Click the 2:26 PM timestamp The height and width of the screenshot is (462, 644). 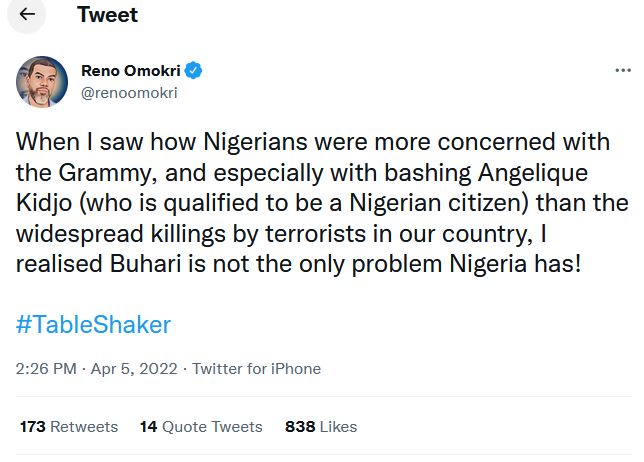tap(46, 368)
